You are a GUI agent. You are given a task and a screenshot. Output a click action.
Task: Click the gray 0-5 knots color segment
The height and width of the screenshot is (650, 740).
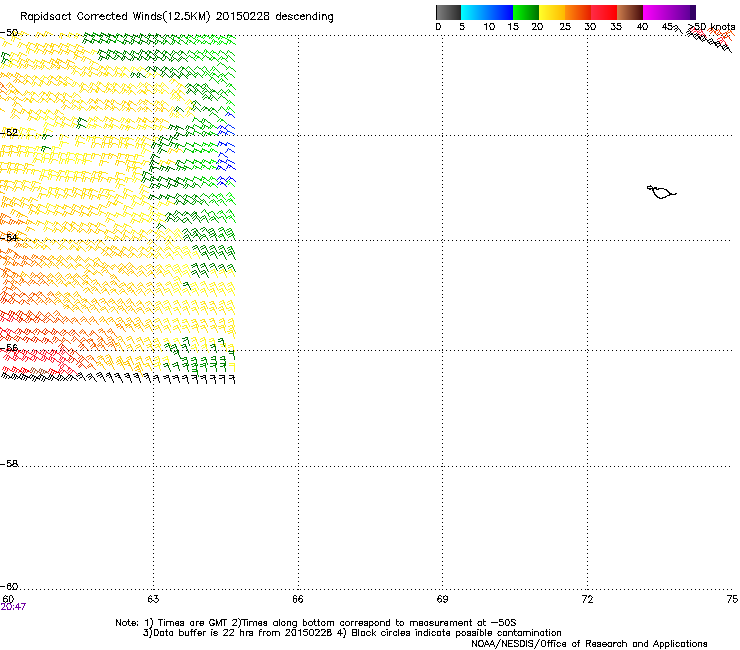(448, 12)
